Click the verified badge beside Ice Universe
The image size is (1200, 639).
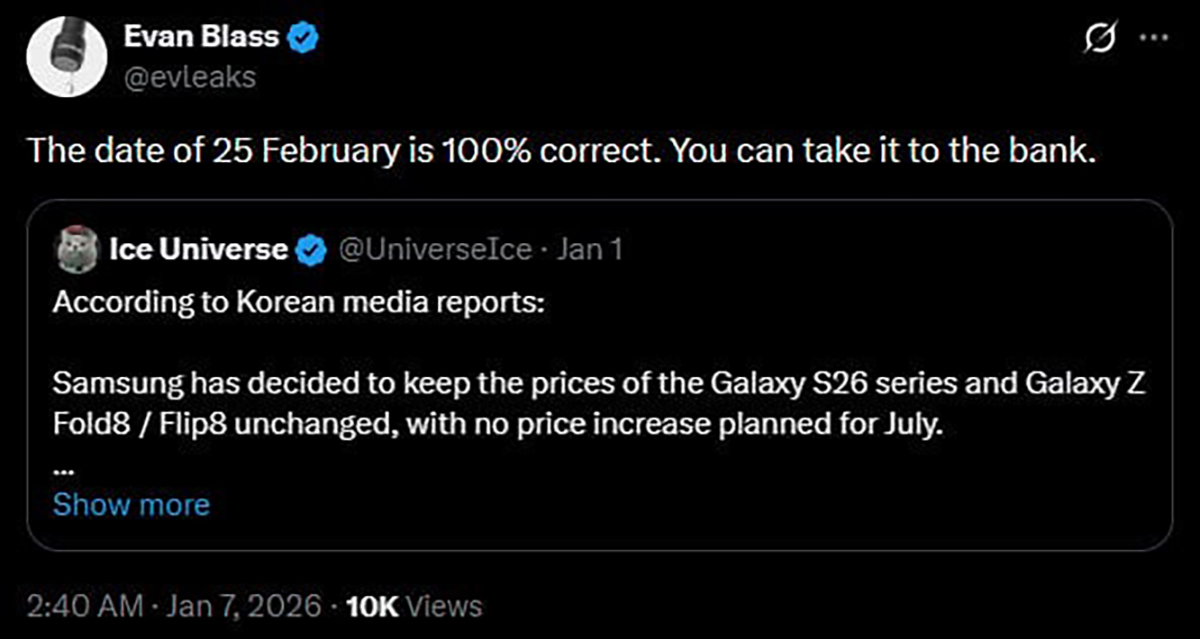coord(313,250)
